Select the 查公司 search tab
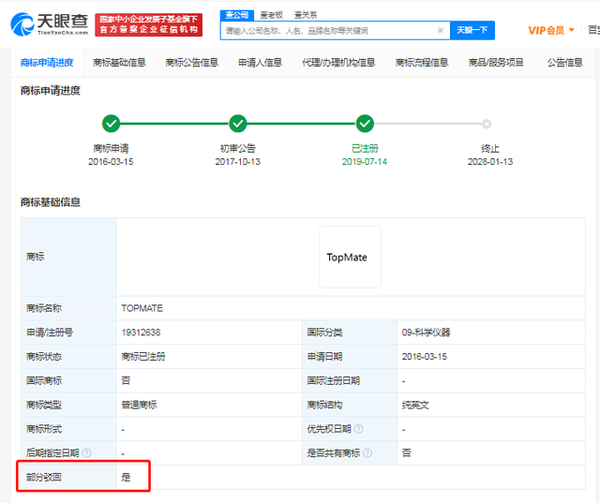The width and height of the screenshot is (600, 503). coord(237,15)
